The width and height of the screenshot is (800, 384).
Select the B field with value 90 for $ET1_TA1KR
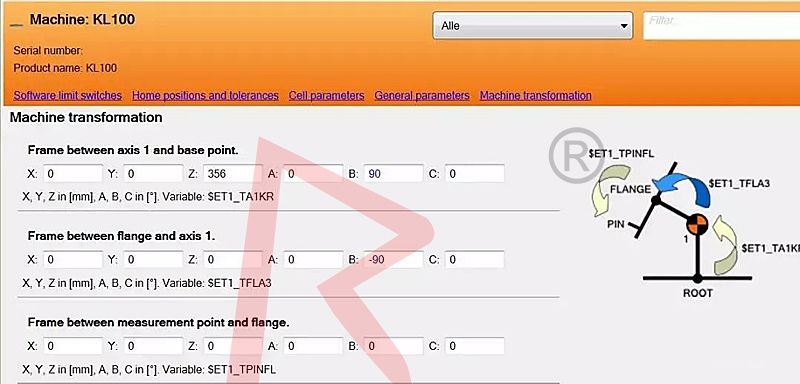click(x=393, y=173)
